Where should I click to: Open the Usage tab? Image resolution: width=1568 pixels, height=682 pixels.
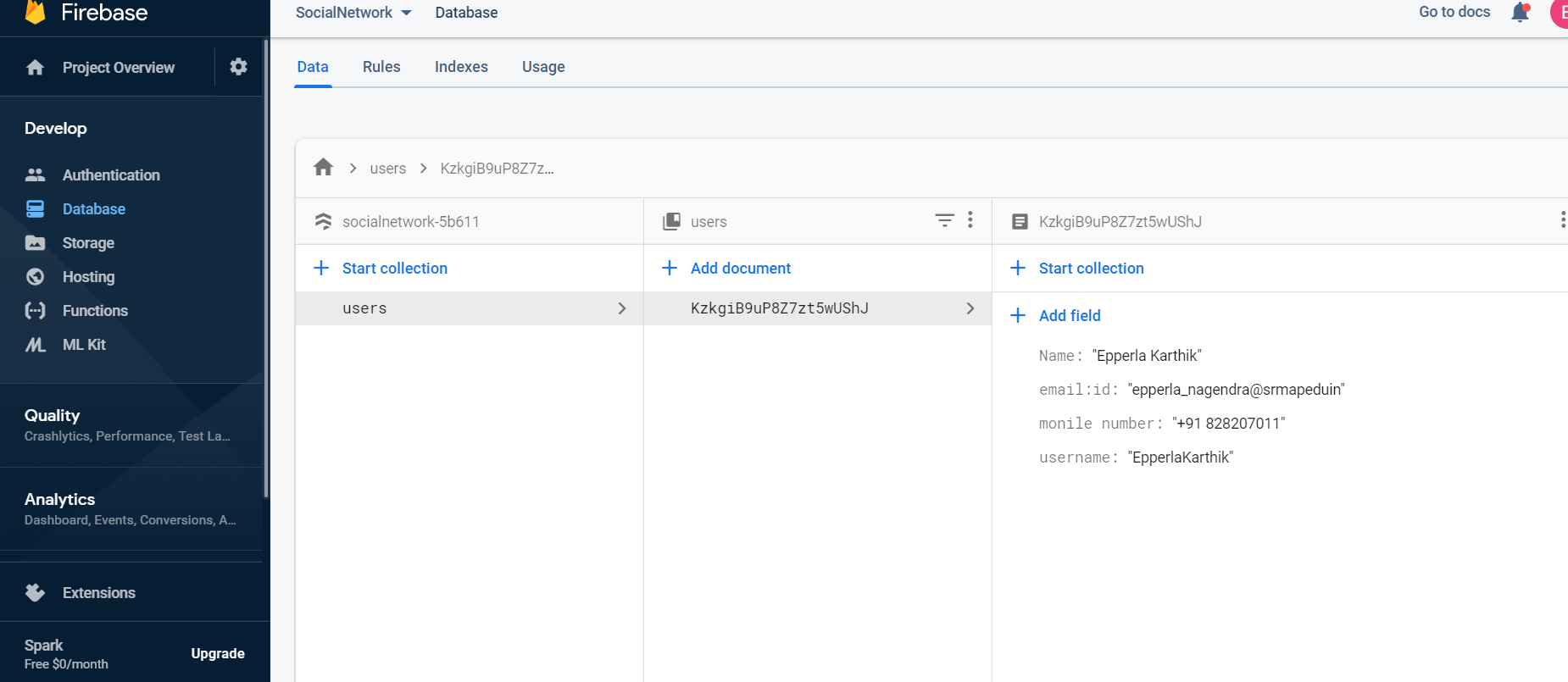coord(543,67)
